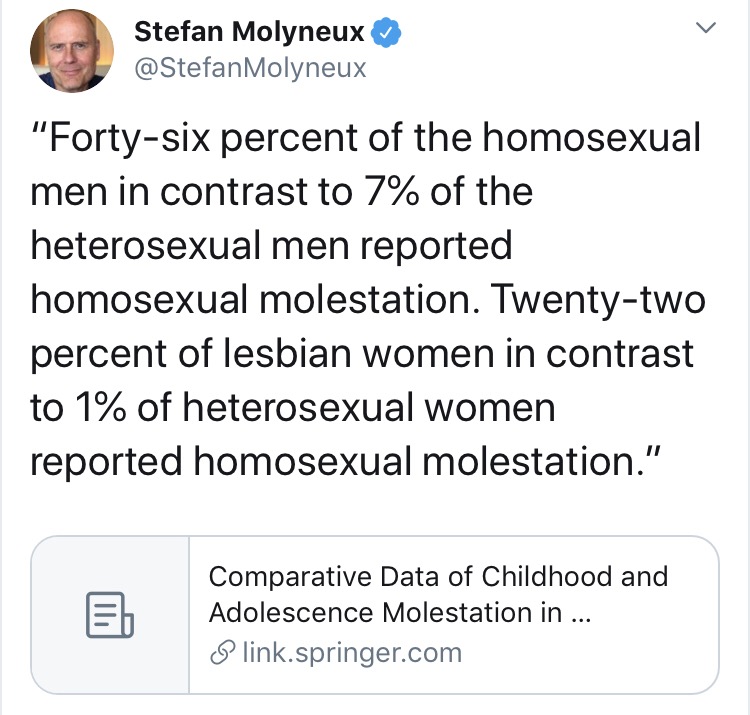Click the Stefan Molyneux display name
Image resolution: width=750 pixels, height=715 pixels.
click(x=249, y=32)
